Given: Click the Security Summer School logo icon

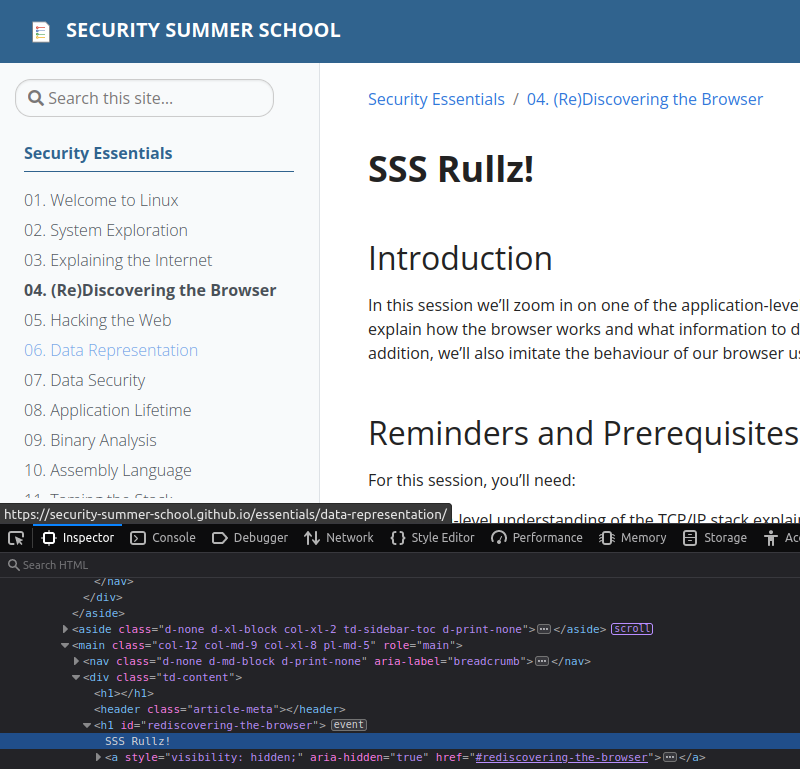Looking at the screenshot, I should point(40,31).
